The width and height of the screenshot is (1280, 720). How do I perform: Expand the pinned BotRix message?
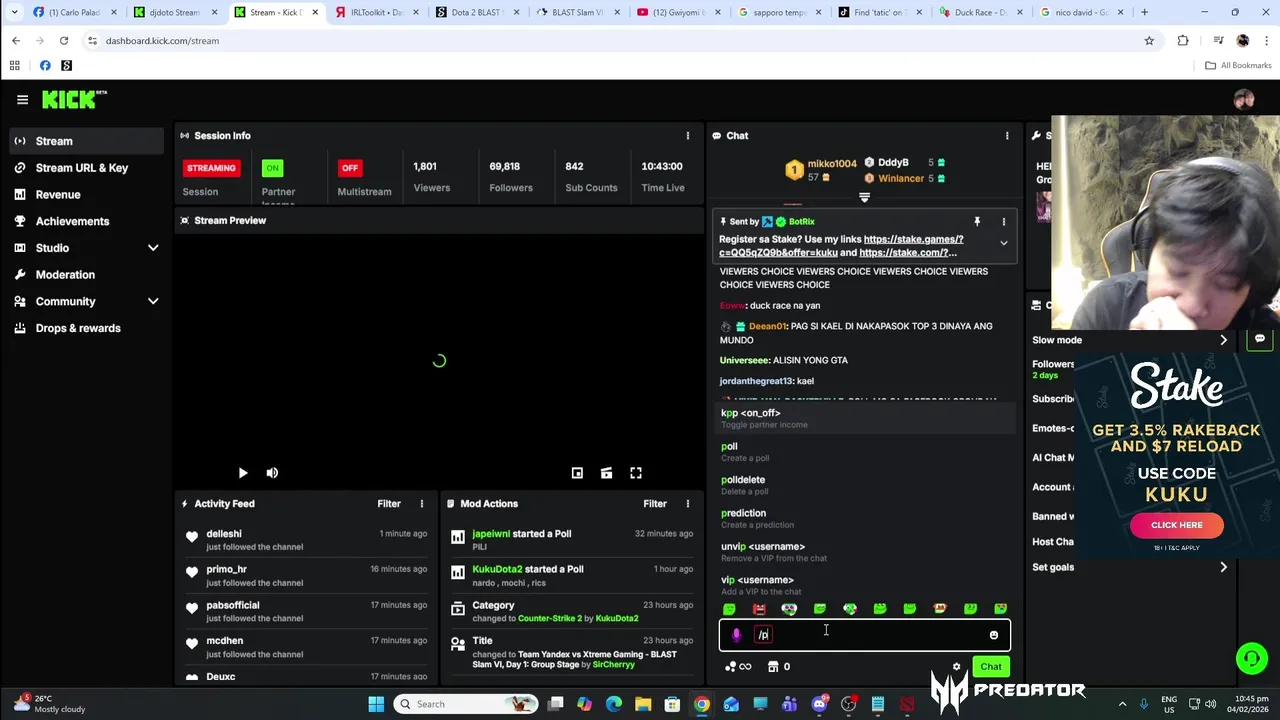[x=1004, y=243]
